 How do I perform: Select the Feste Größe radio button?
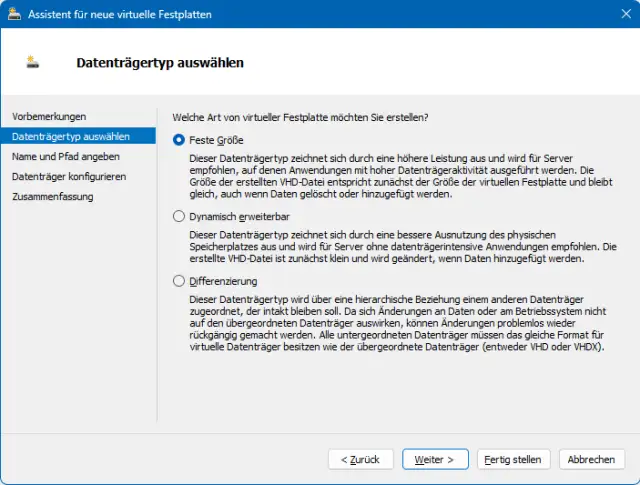coord(179,140)
